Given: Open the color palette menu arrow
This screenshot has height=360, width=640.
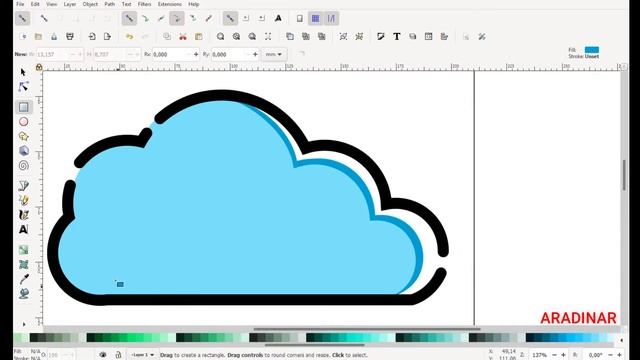Looking at the screenshot, I should coord(622,340).
